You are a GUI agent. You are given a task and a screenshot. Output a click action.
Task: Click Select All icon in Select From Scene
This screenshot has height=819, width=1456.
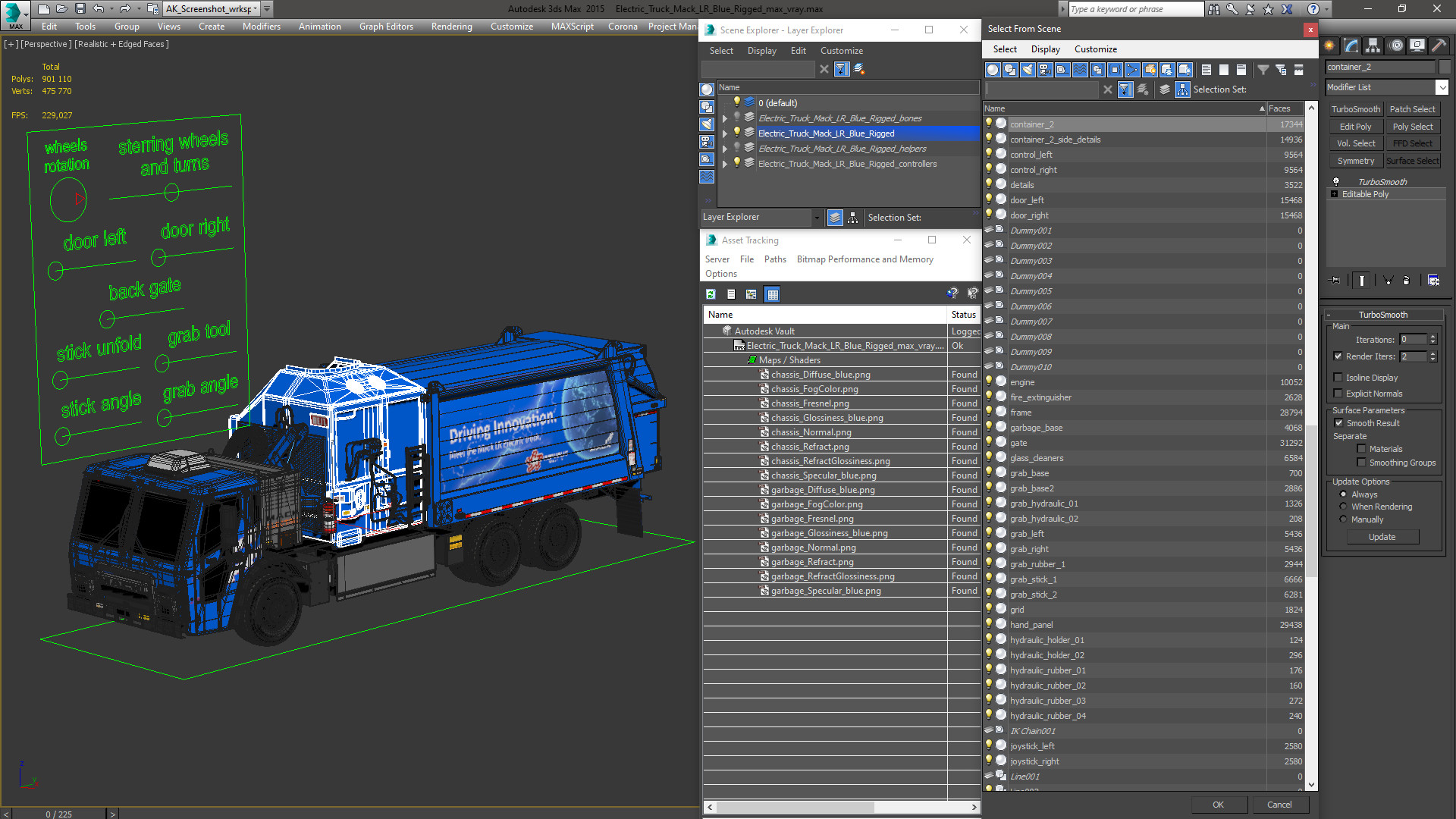tap(1207, 70)
